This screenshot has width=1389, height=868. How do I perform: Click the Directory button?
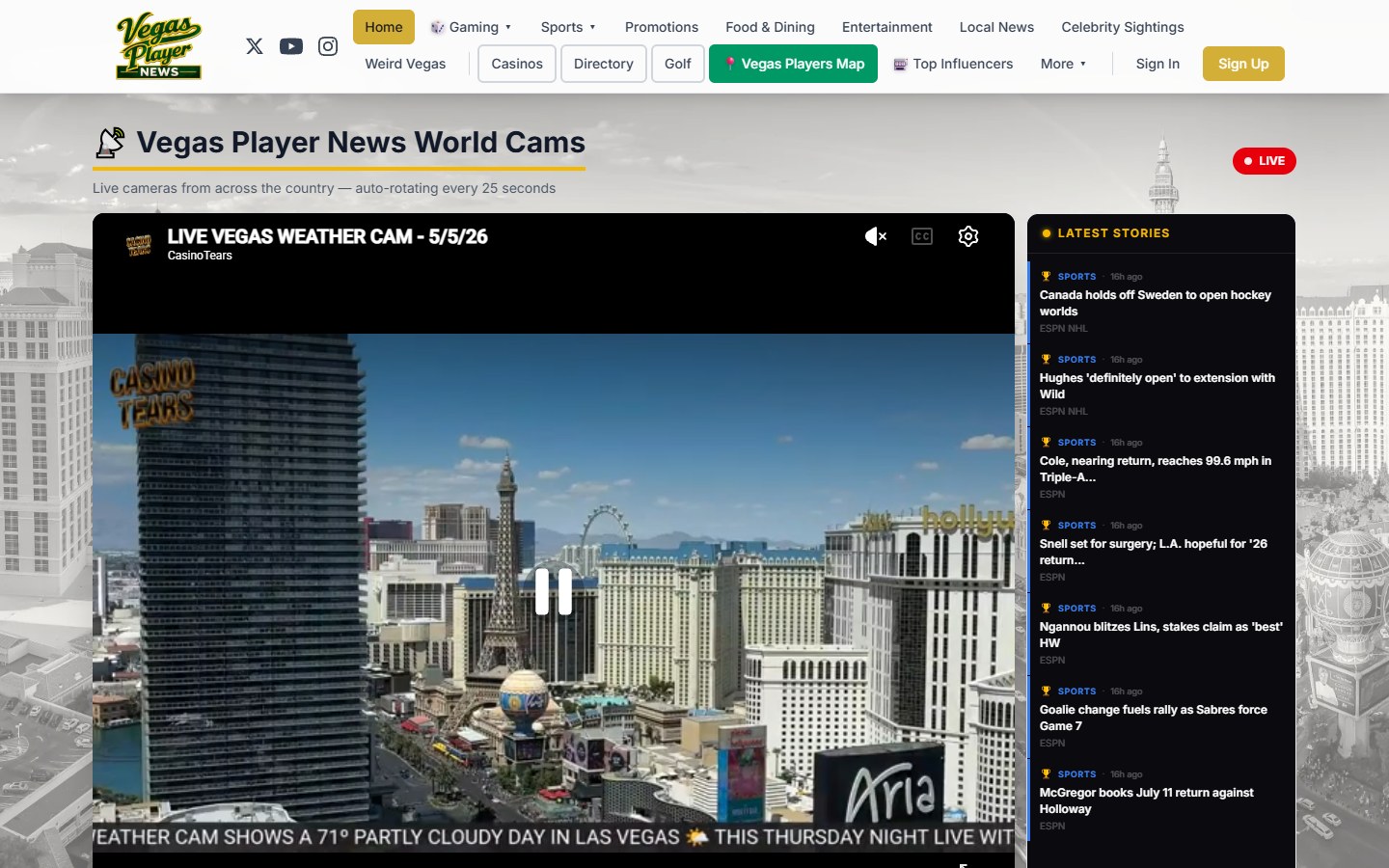[604, 64]
